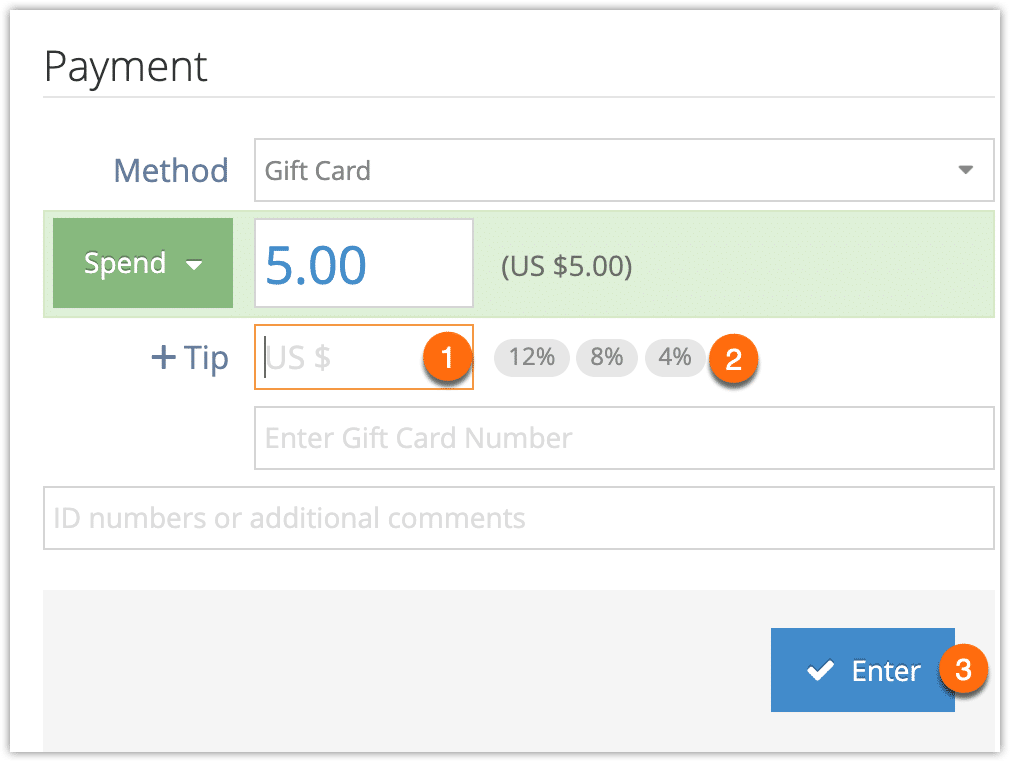Click the Tip label

click(x=206, y=358)
